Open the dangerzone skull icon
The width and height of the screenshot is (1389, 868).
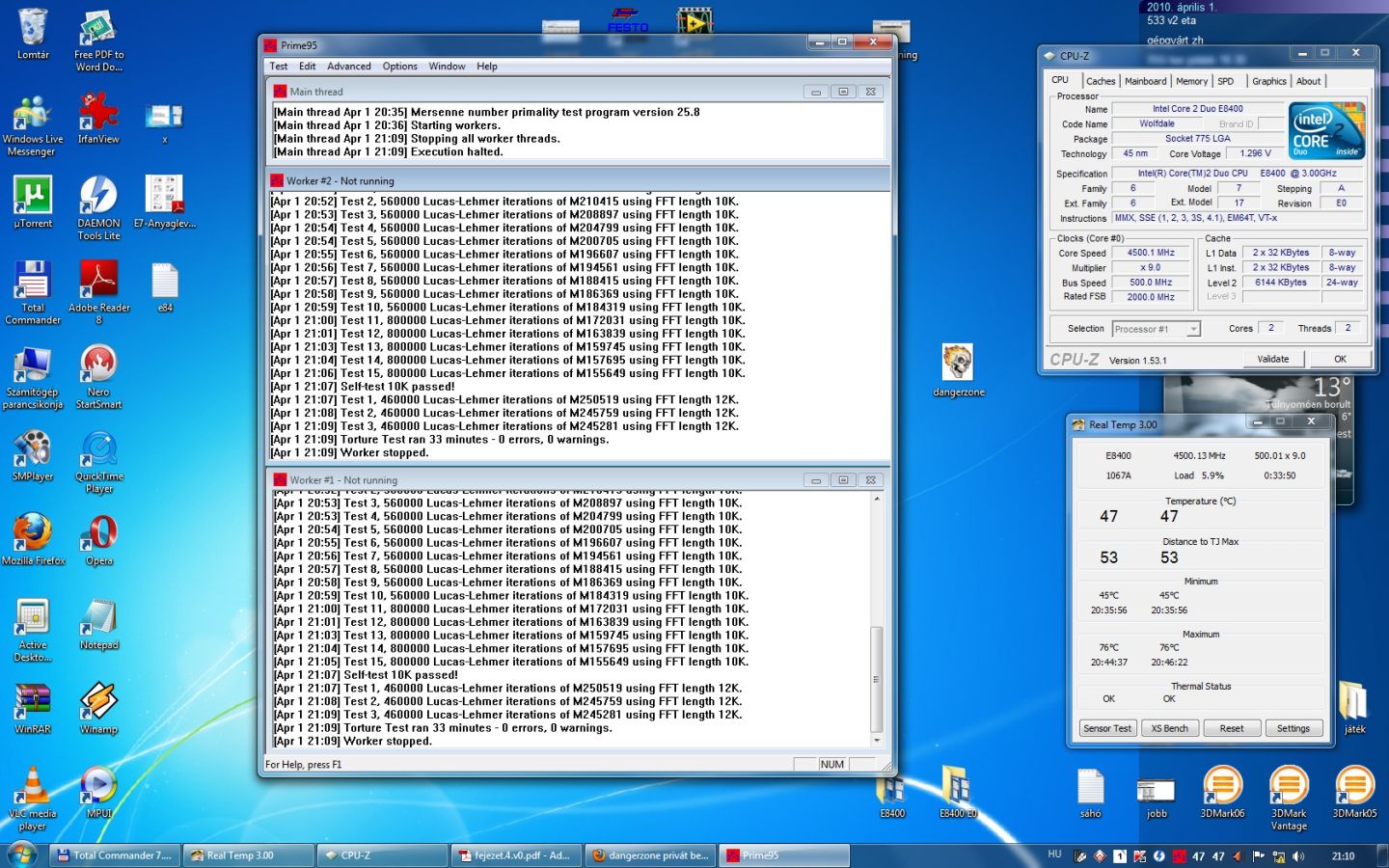tap(958, 370)
